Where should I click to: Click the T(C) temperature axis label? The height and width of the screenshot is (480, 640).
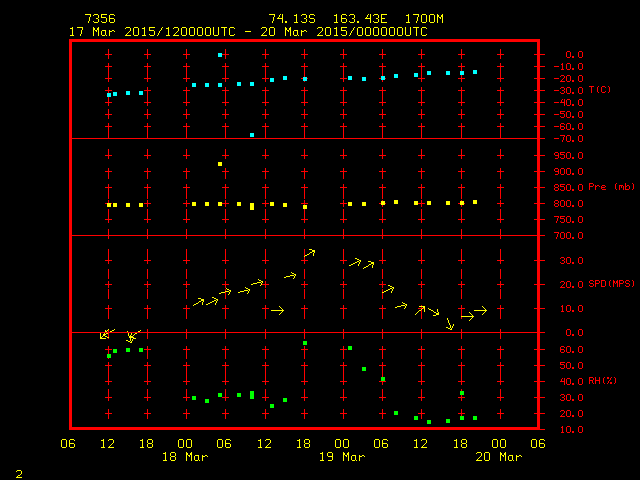(600, 90)
